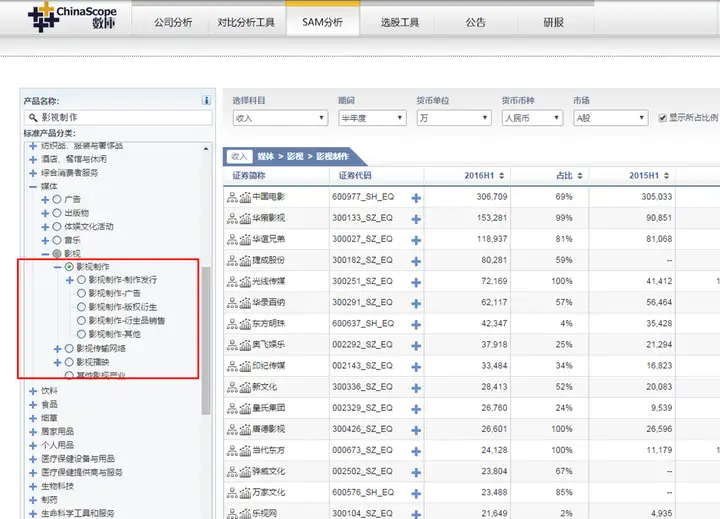Open 选择科目 dropdown showing 收入
The width and height of the screenshot is (720, 519).
coord(280,118)
